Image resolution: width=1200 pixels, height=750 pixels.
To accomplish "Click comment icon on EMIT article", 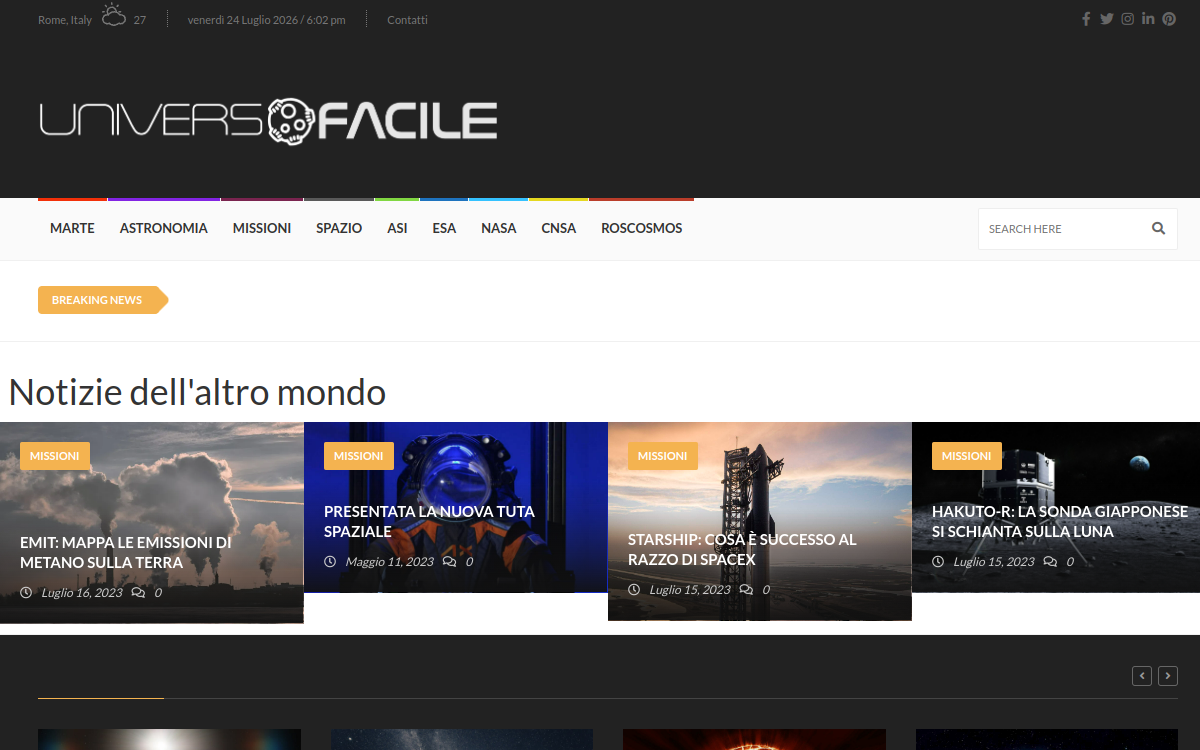I will coord(138,593).
